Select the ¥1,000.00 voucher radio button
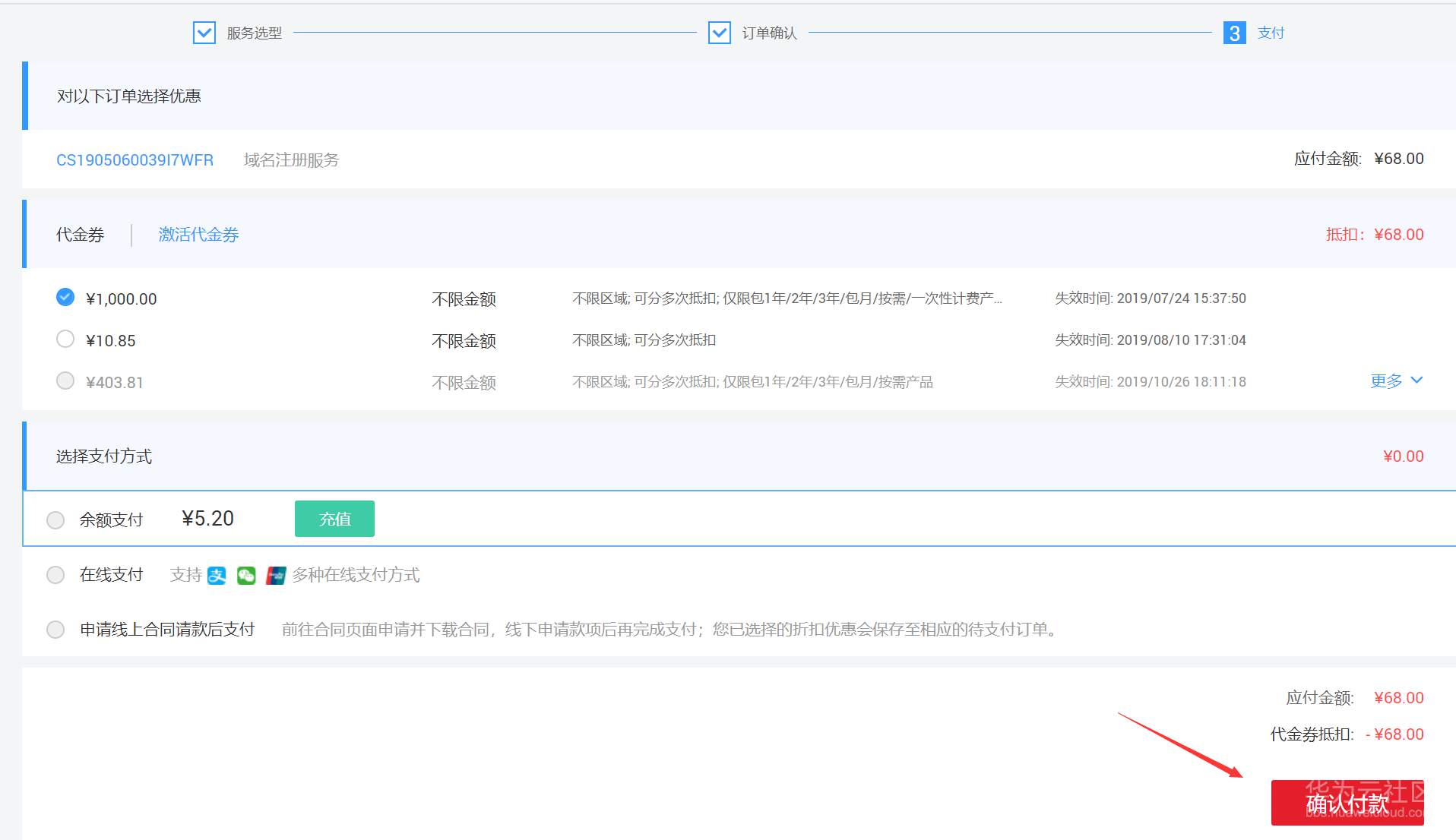The height and width of the screenshot is (840, 1456). (65, 297)
